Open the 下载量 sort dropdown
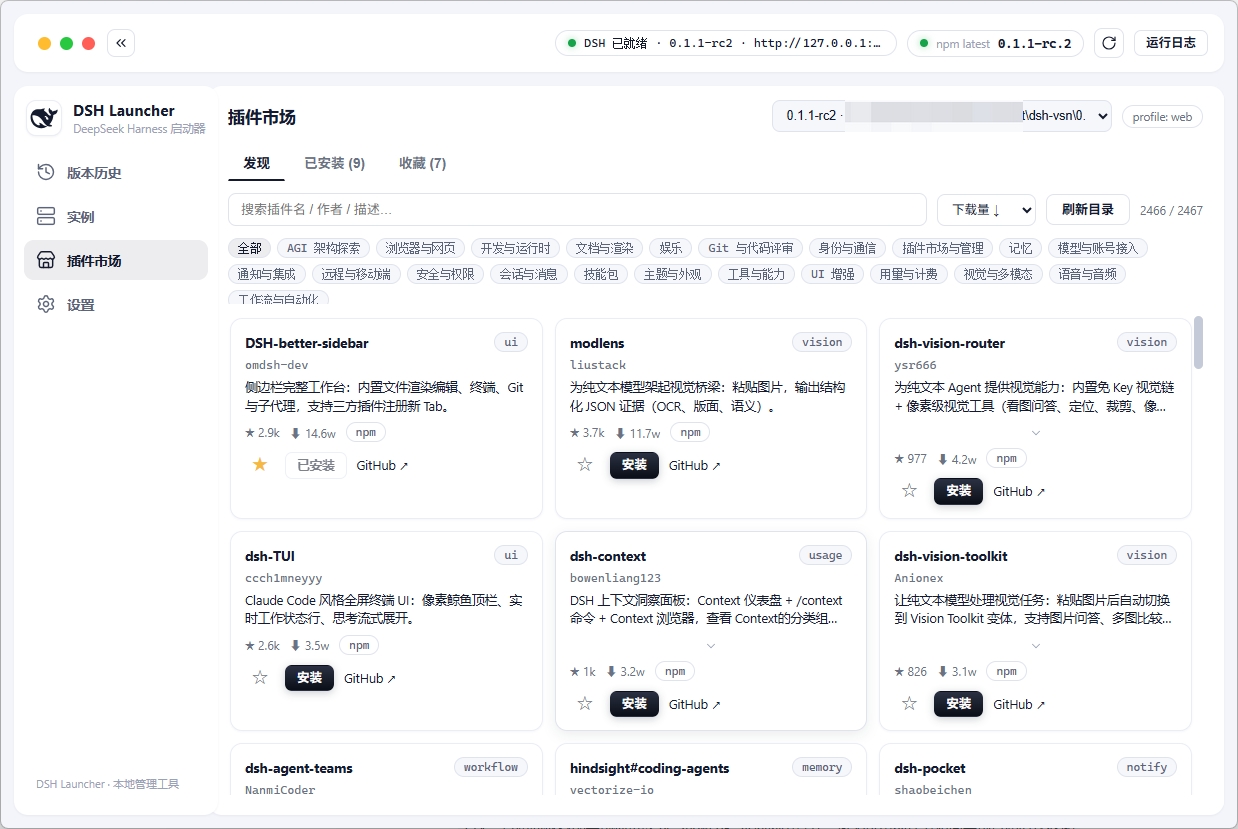This screenshot has width=1238, height=829. tap(986, 210)
